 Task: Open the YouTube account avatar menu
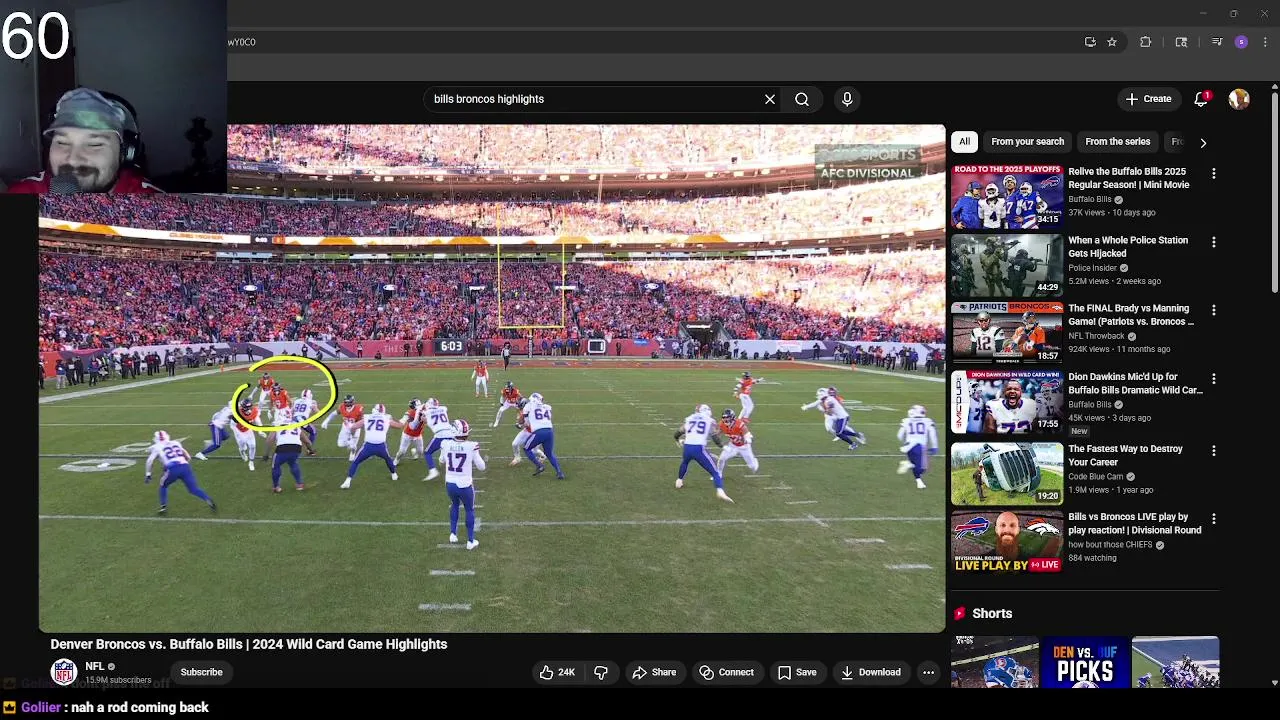coord(1239,99)
